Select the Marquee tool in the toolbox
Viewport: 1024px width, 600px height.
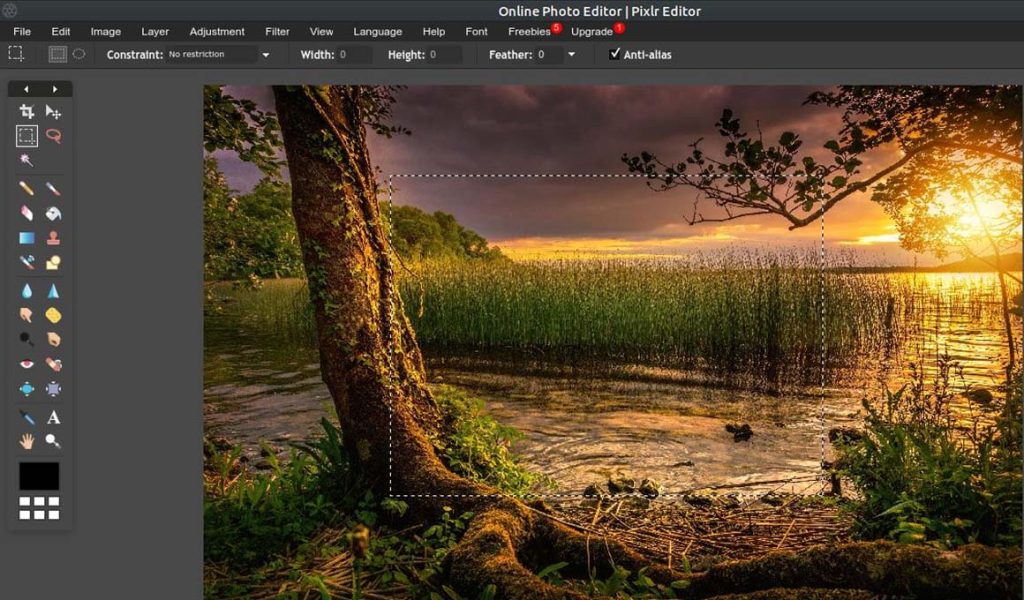26,136
